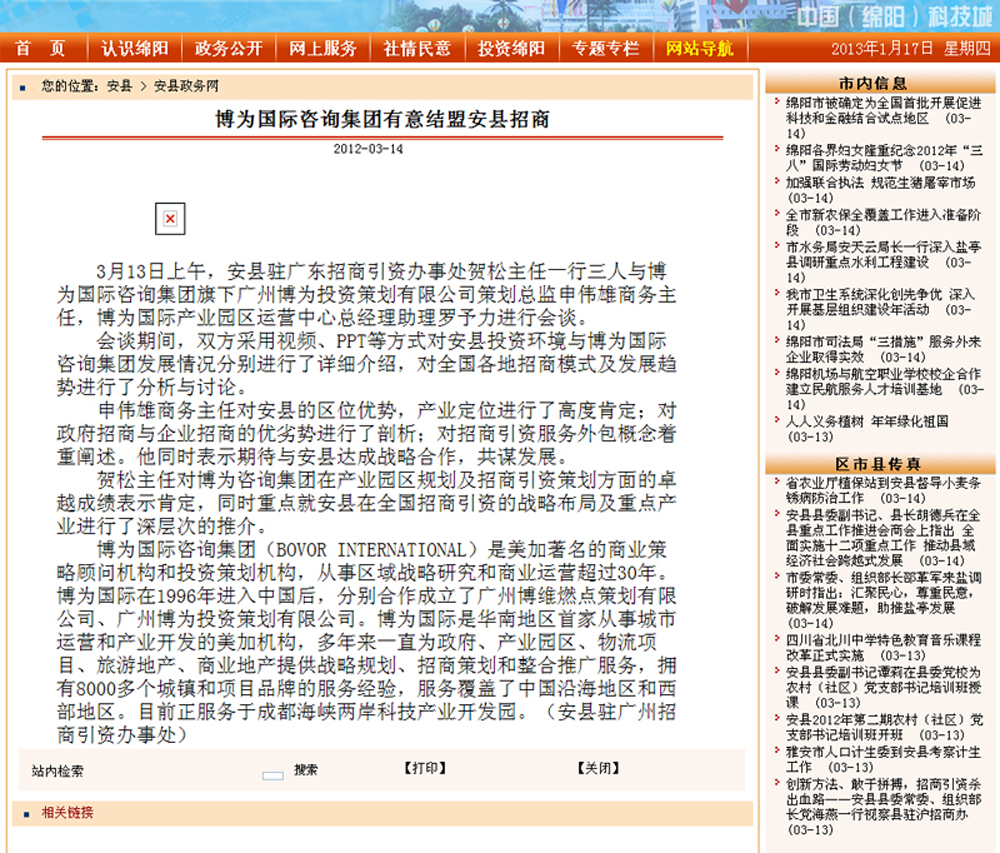
Task: Click the 中国（绵阳）科技城 banner logo
Action: pos(894,17)
